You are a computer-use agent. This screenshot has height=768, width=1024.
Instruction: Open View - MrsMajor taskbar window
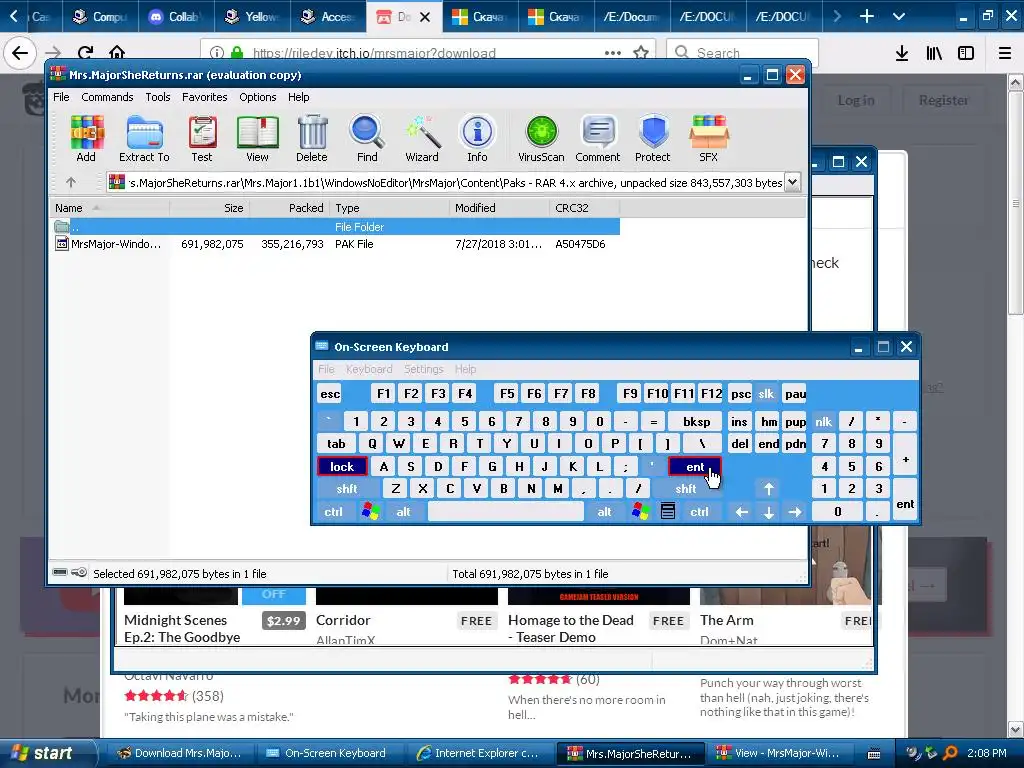(x=778, y=753)
